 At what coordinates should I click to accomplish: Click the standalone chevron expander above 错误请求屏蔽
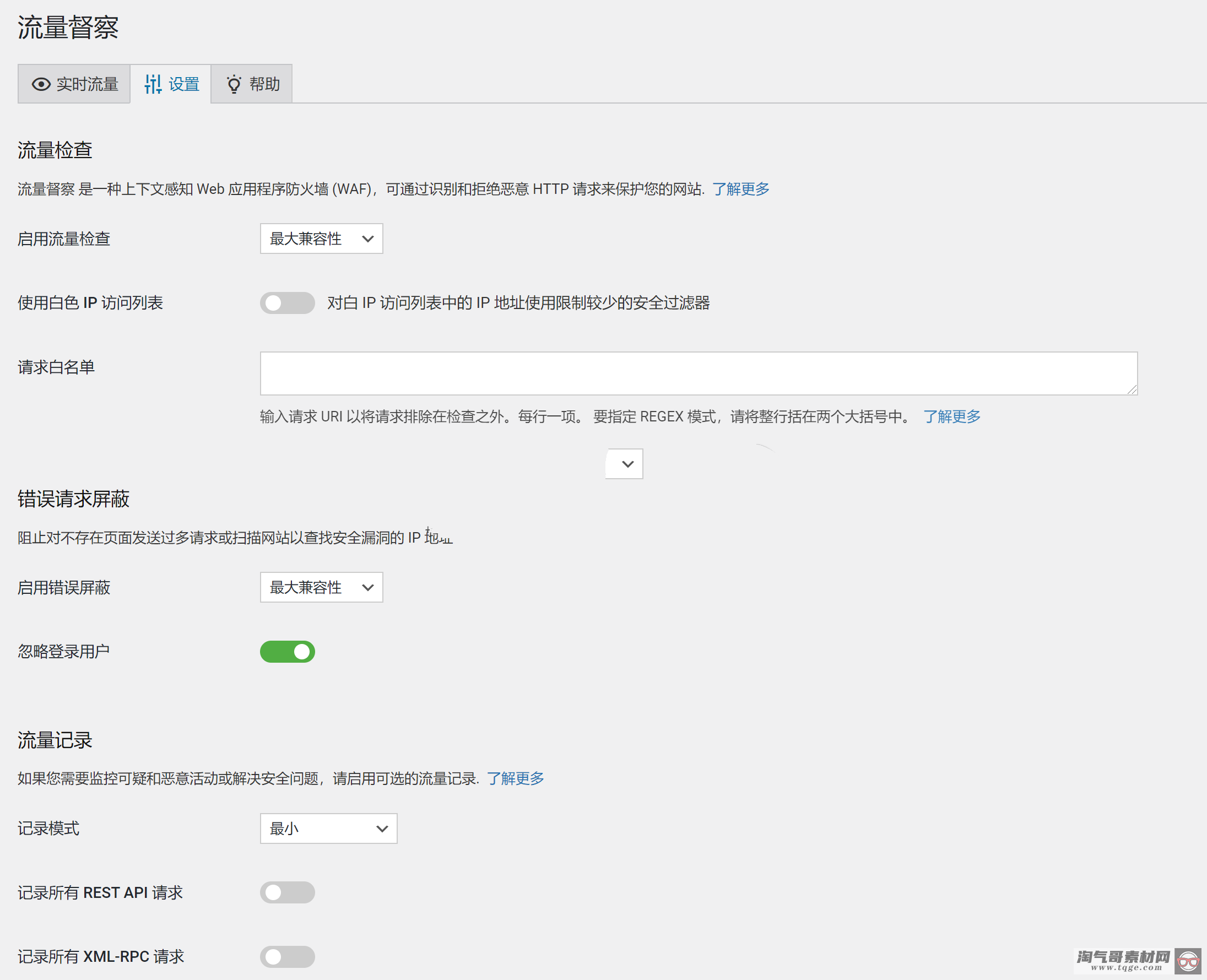tap(624, 463)
